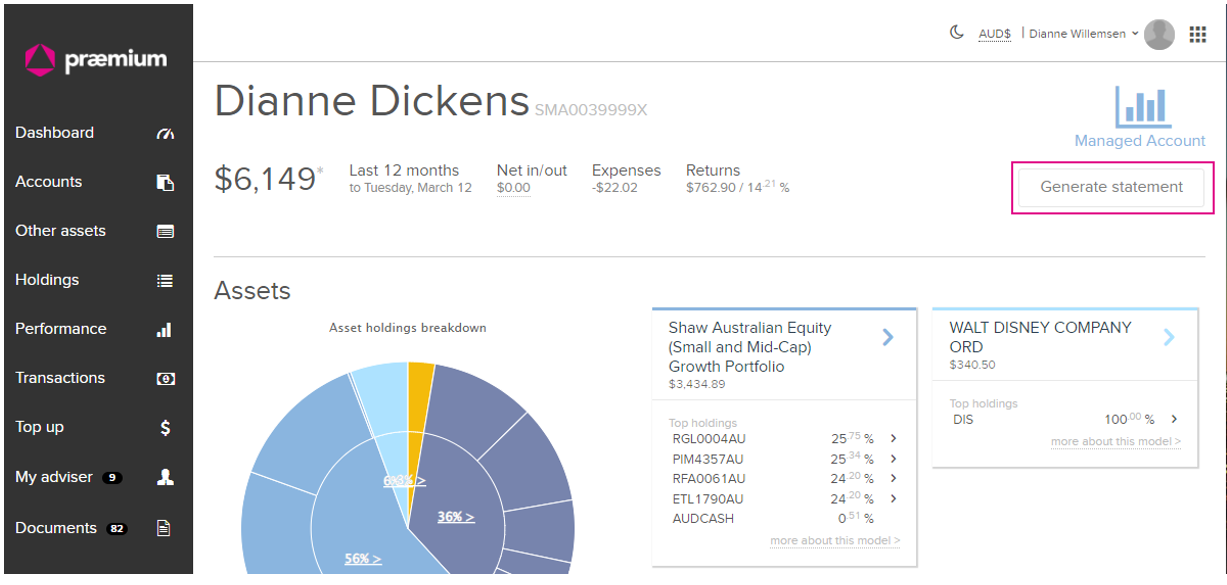
Task: Expand the PIM4357AU holding chevron
Action: [x=893, y=458]
